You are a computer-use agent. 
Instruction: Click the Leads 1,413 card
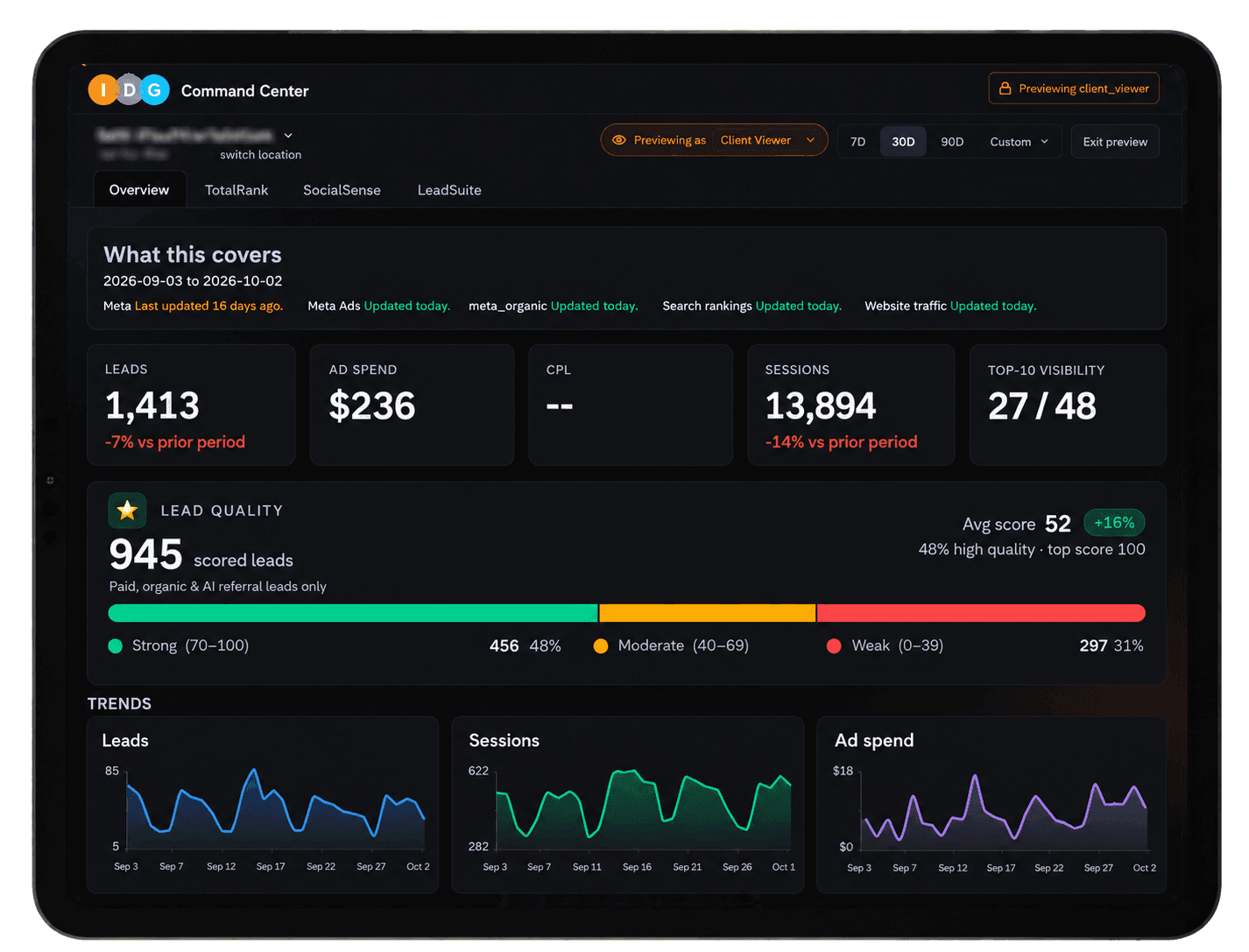pos(191,405)
